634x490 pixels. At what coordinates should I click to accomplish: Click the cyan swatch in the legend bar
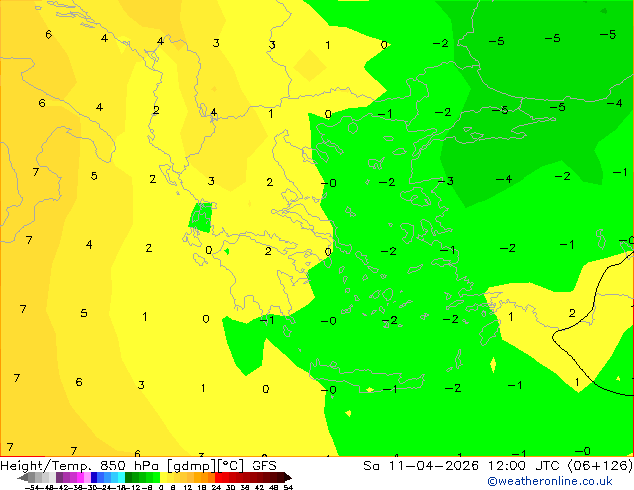[122, 477]
